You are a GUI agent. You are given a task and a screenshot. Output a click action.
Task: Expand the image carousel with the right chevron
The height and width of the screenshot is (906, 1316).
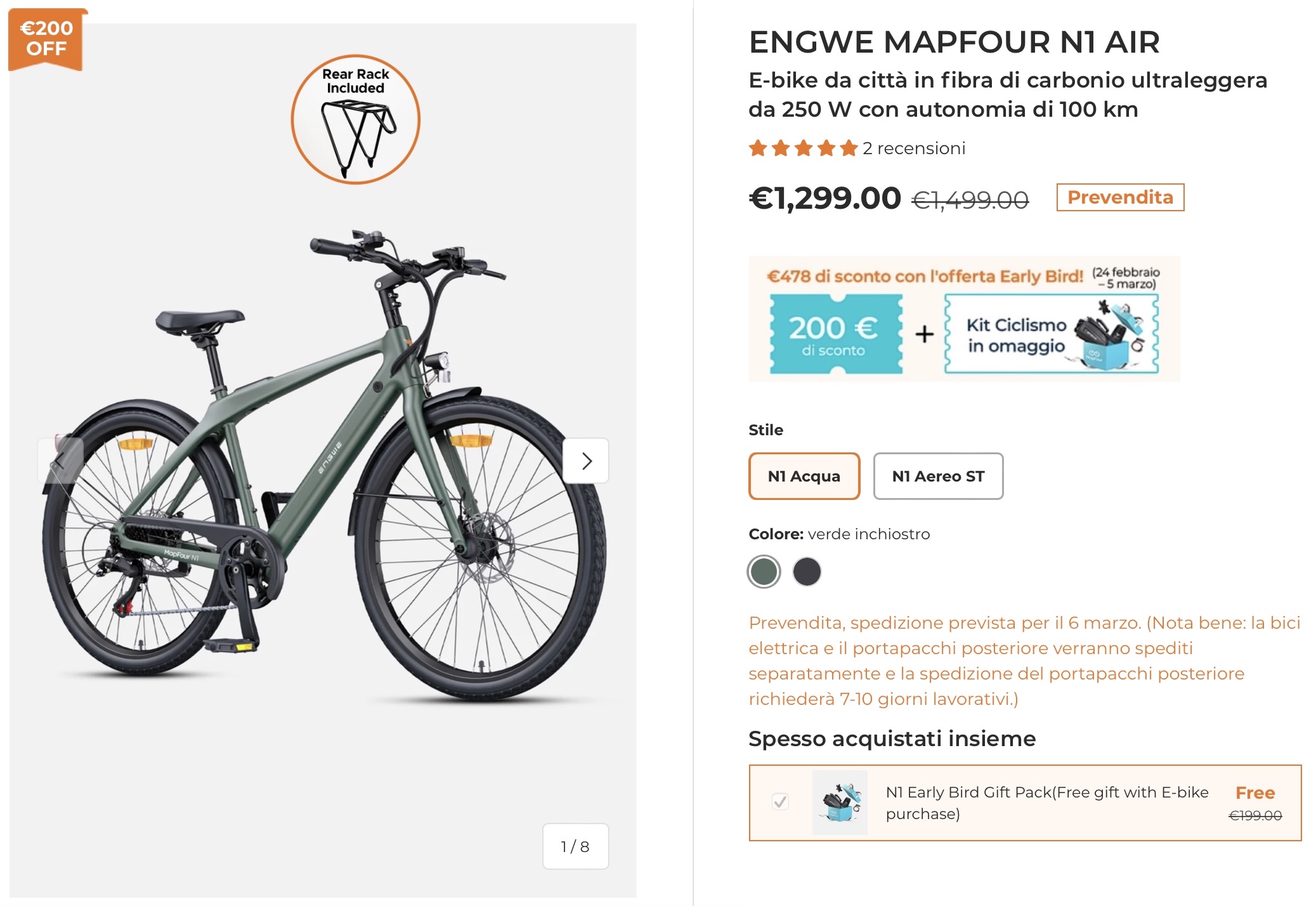(x=585, y=461)
